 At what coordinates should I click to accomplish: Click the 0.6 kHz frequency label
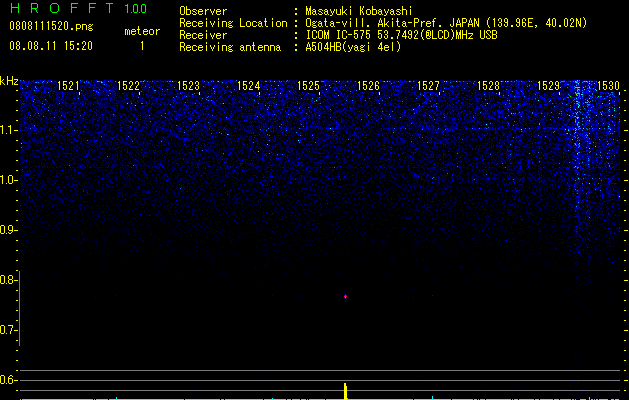pyautogui.click(x=7, y=380)
